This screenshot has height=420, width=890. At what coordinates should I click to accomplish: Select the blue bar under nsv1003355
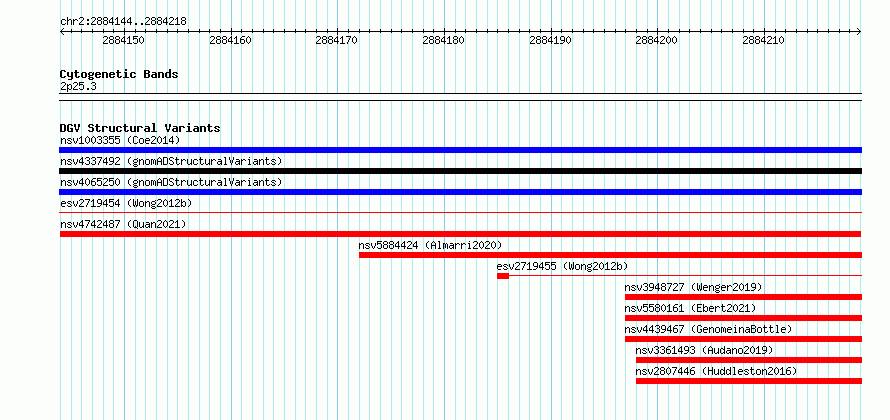pyautogui.click(x=460, y=150)
